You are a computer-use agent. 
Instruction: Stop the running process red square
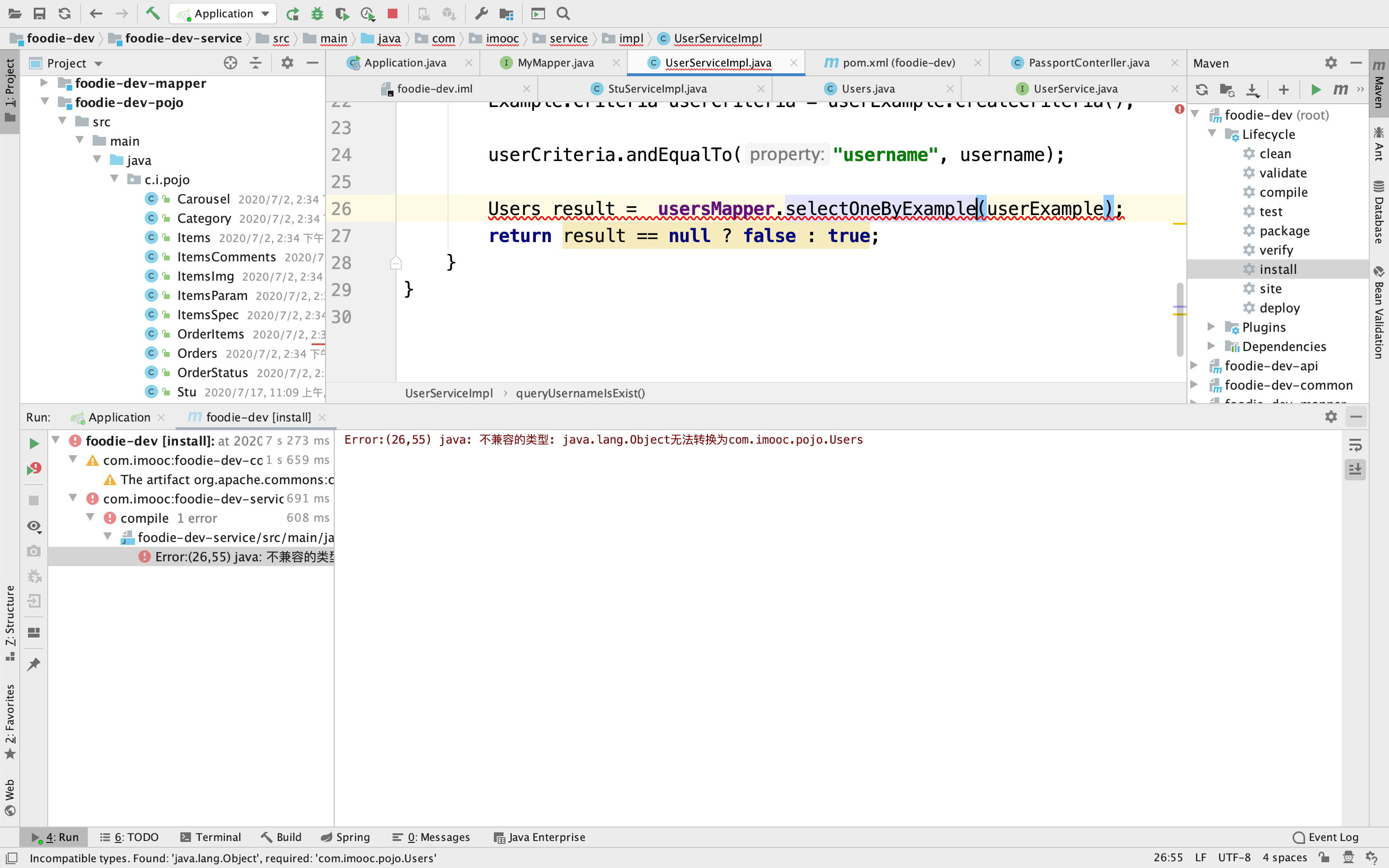click(393, 13)
